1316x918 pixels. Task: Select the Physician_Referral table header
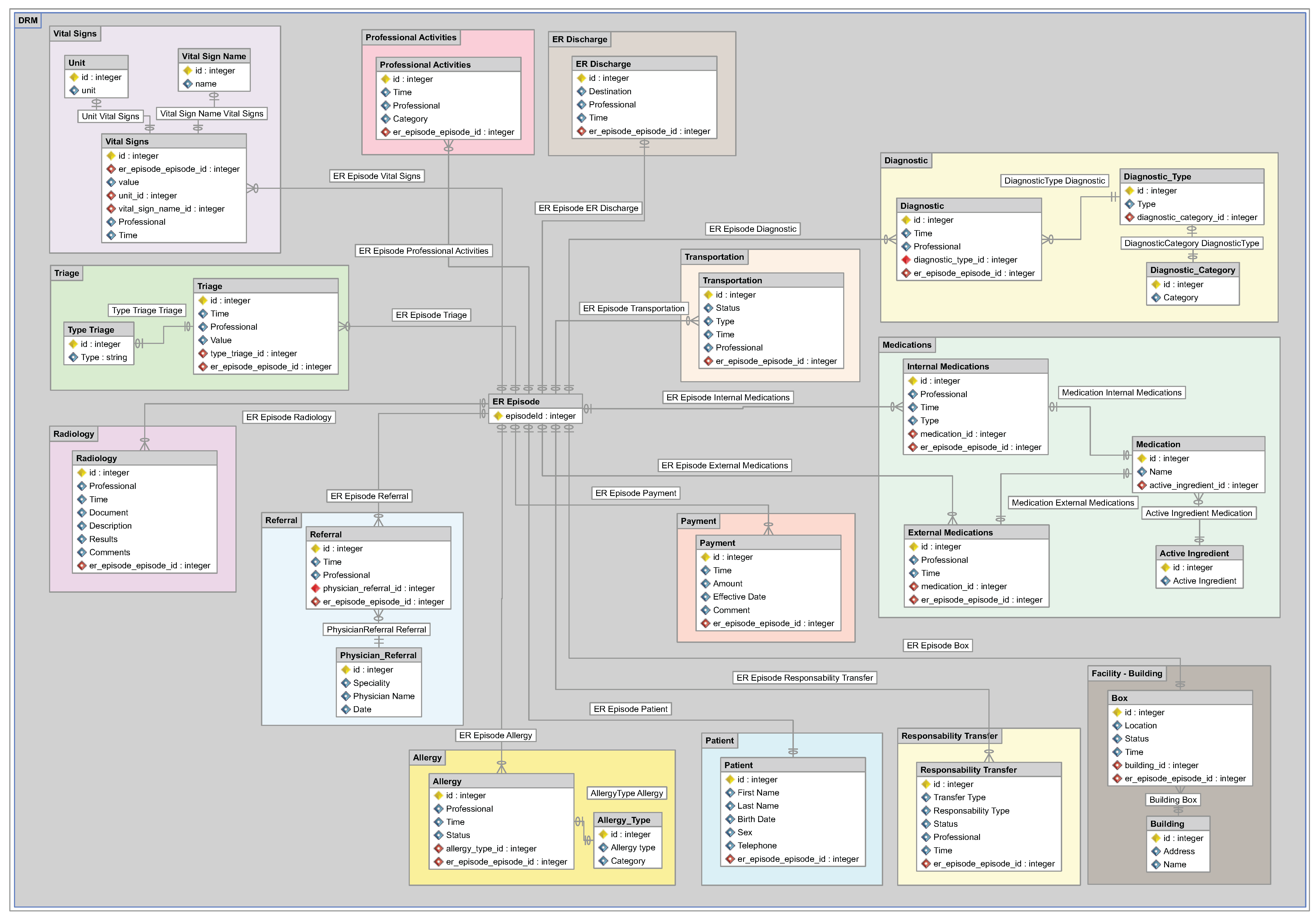coord(378,655)
